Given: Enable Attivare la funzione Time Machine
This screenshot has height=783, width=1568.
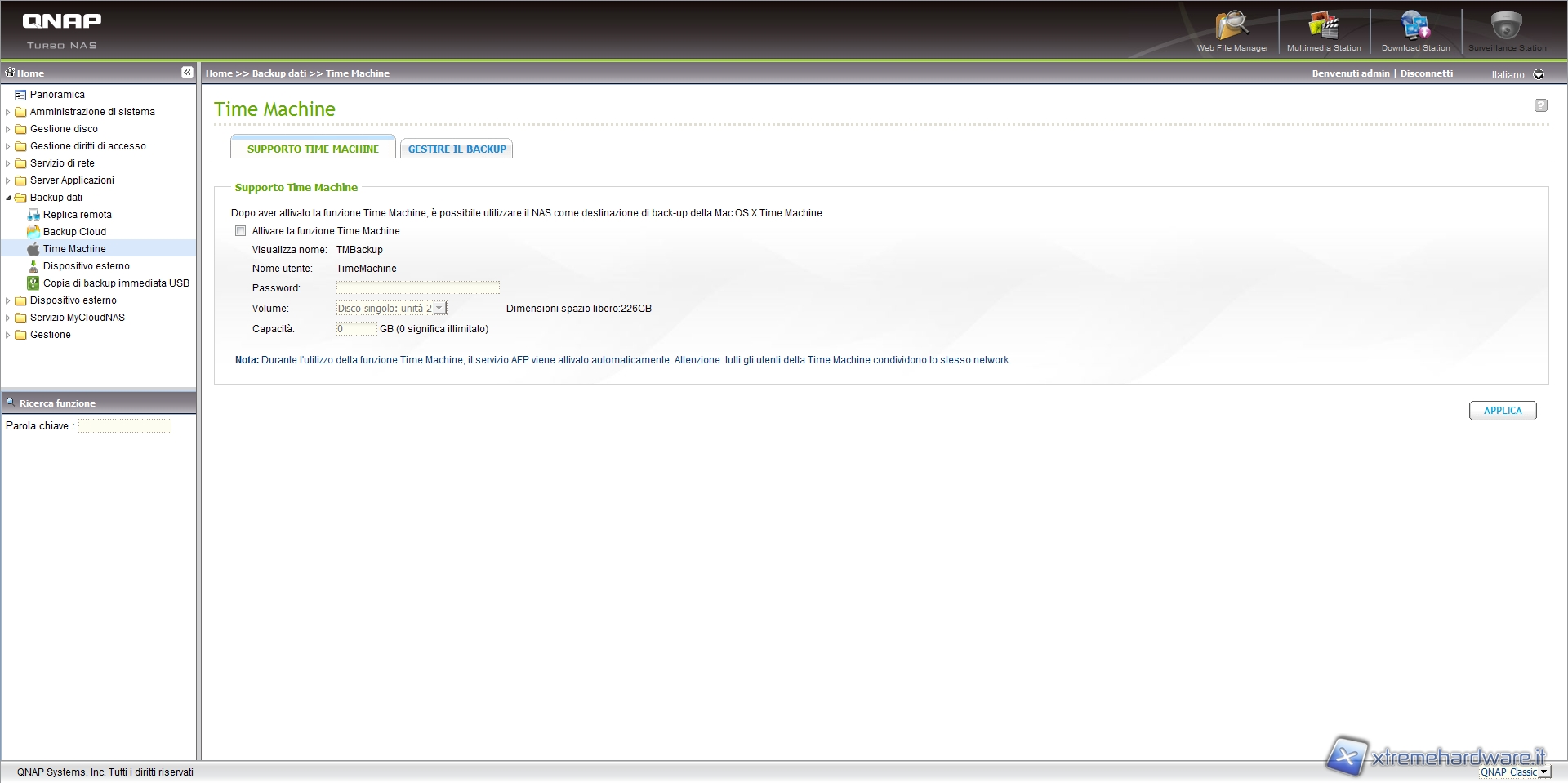Looking at the screenshot, I should coord(241,231).
